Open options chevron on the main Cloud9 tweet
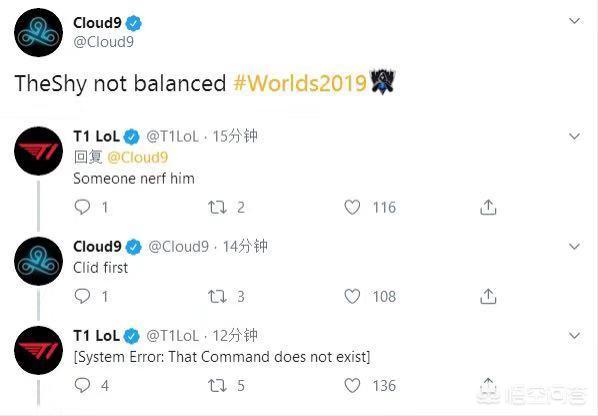Viewport: 598px width, 416px height. pyautogui.click(x=574, y=21)
